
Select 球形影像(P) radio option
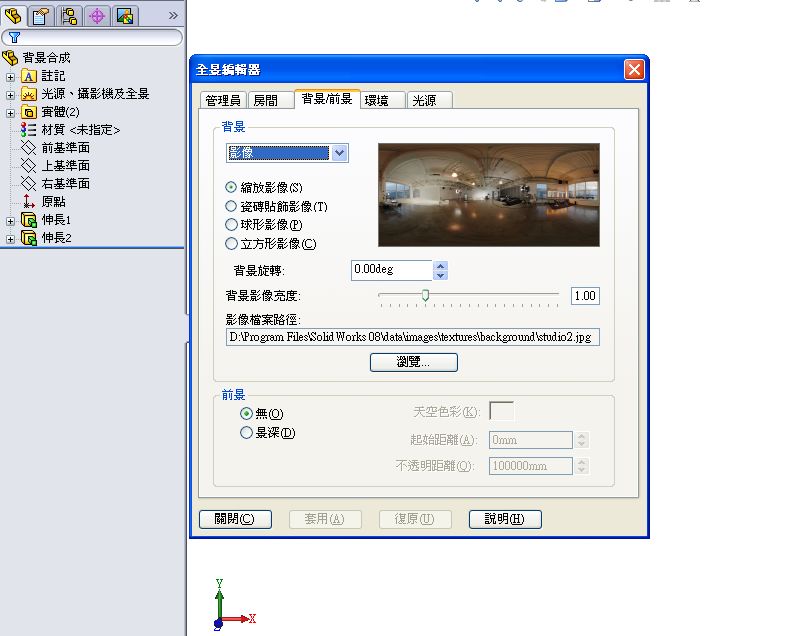(x=231, y=225)
